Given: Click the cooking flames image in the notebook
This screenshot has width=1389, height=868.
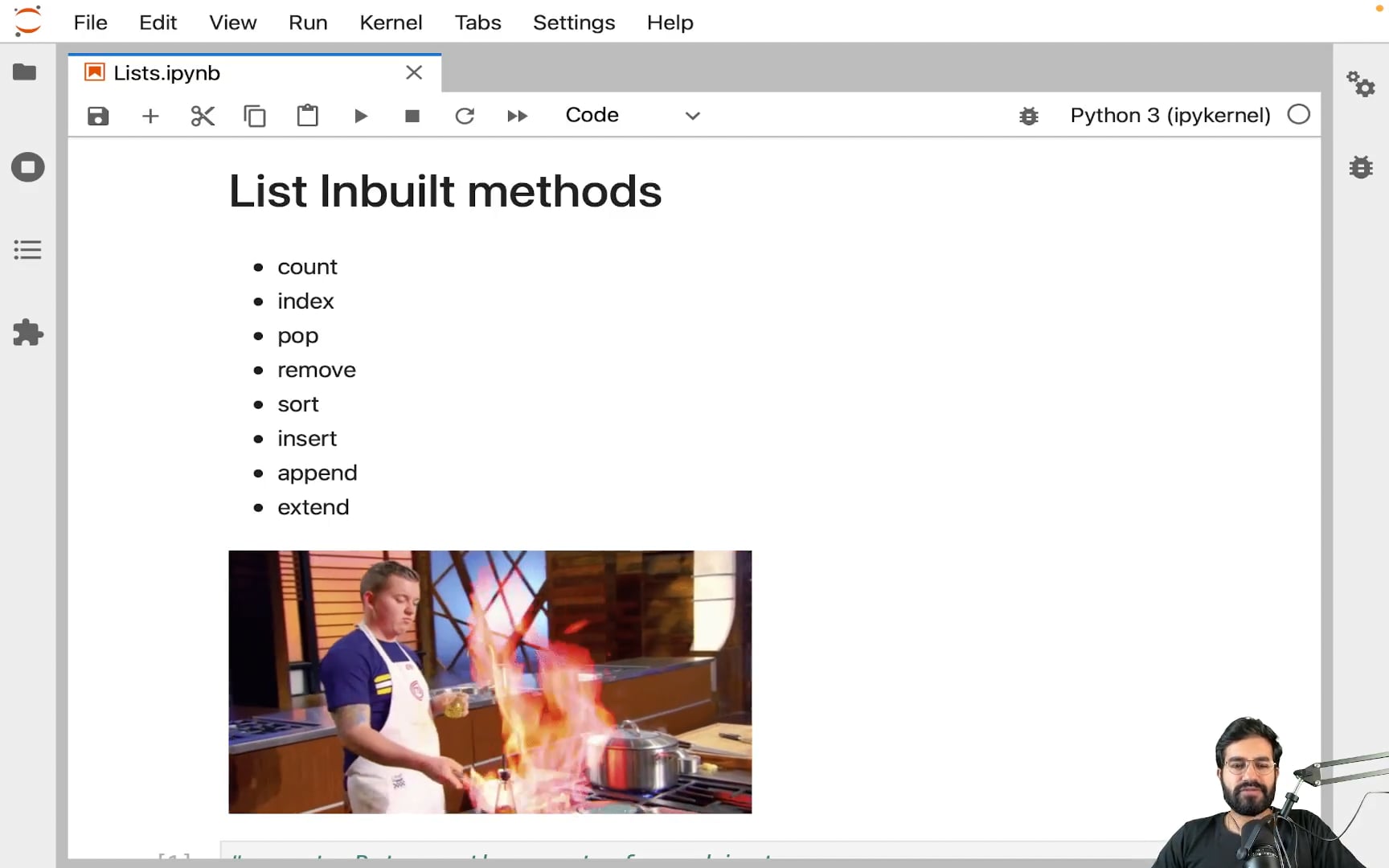Looking at the screenshot, I should [x=490, y=682].
